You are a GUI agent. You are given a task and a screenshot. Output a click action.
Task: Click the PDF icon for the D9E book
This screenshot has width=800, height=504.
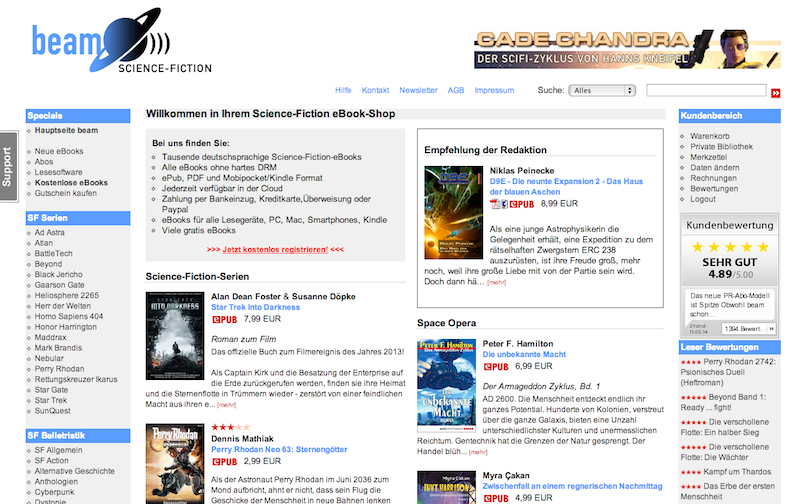click(495, 203)
